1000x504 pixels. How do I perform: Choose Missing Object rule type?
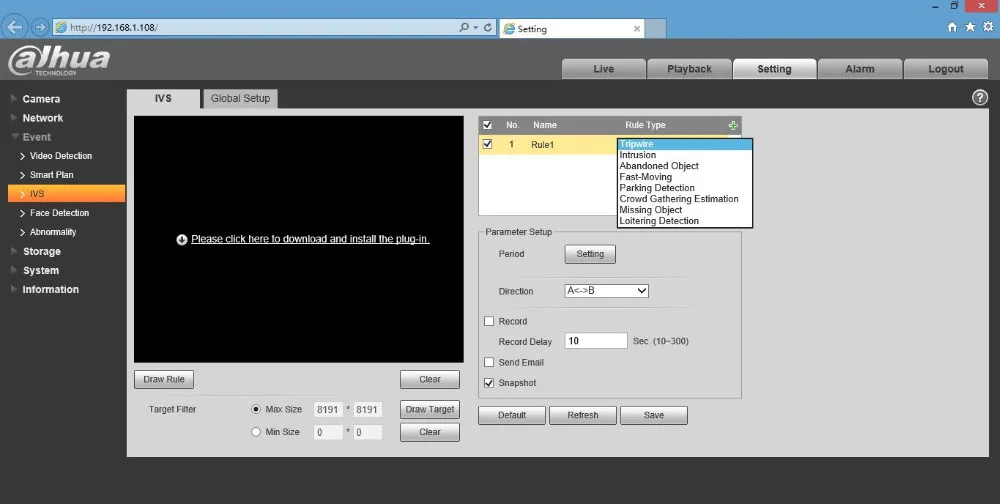click(x=685, y=210)
